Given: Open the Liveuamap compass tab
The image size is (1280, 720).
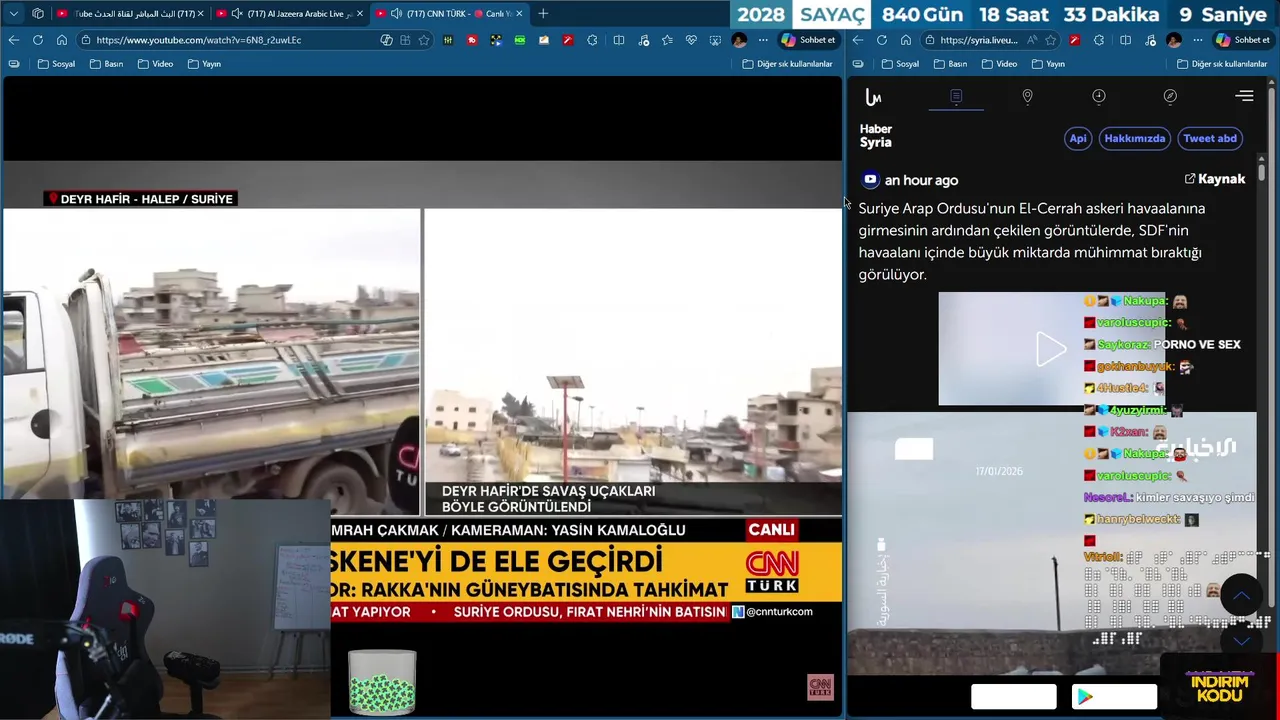Looking at the screenshot, I should [x=1170, y=96].
